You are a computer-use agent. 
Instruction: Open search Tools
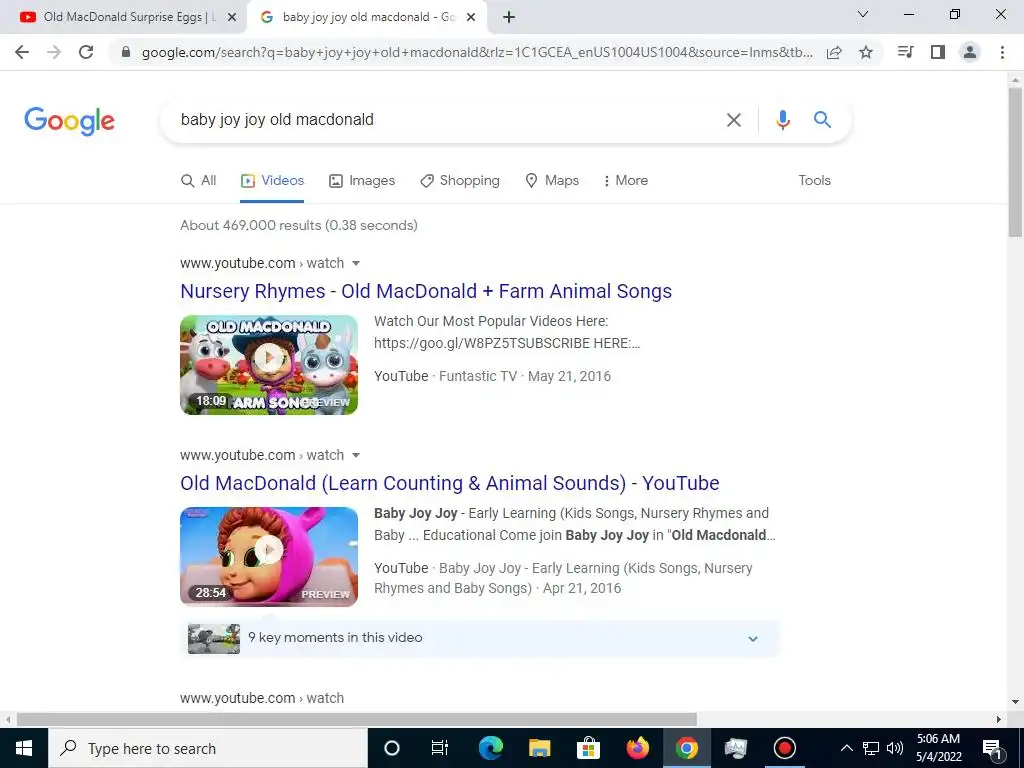click(x=814, y=180)
